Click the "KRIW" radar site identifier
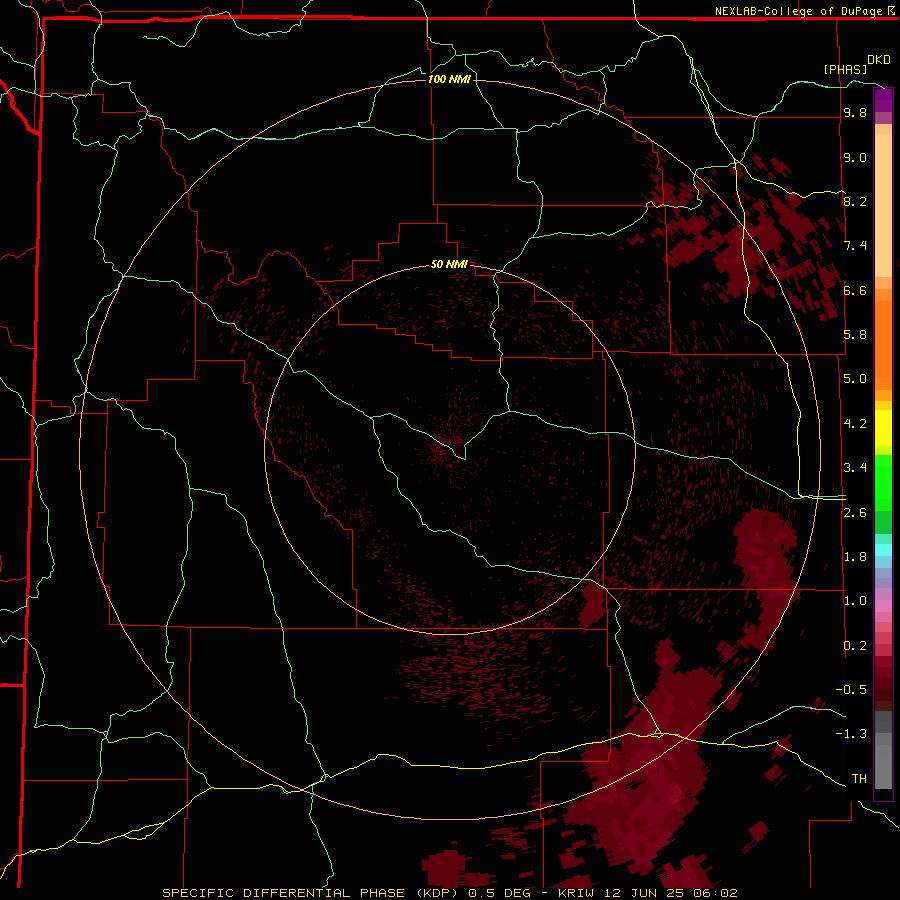 tap(576, 893)
